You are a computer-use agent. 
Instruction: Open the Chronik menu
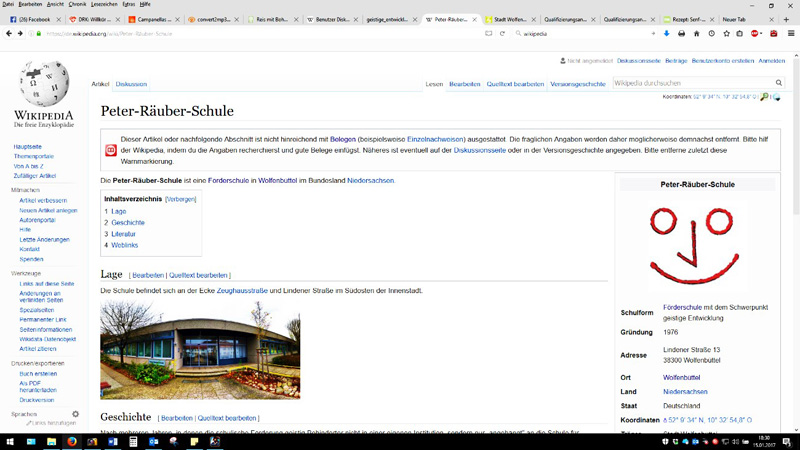(77, 4)
